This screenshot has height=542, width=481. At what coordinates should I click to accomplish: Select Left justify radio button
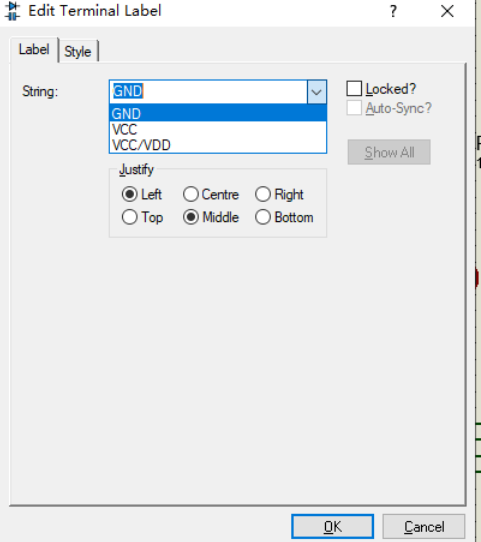tap(130, 194)
